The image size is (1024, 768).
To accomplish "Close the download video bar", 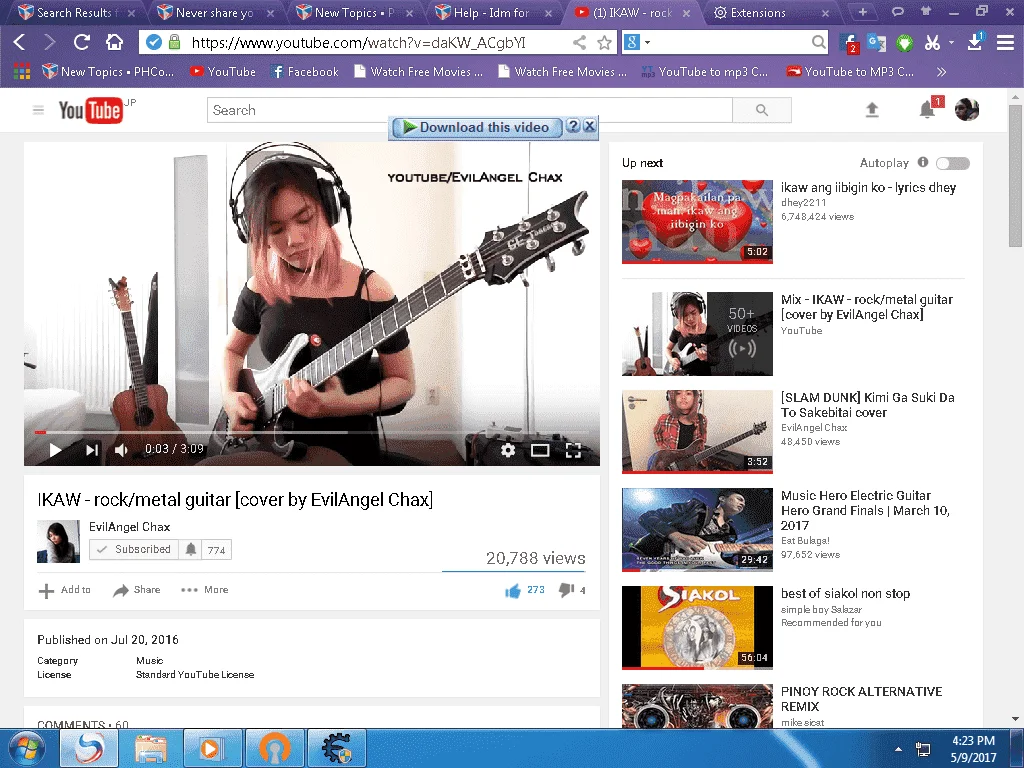I will (589, 126).
